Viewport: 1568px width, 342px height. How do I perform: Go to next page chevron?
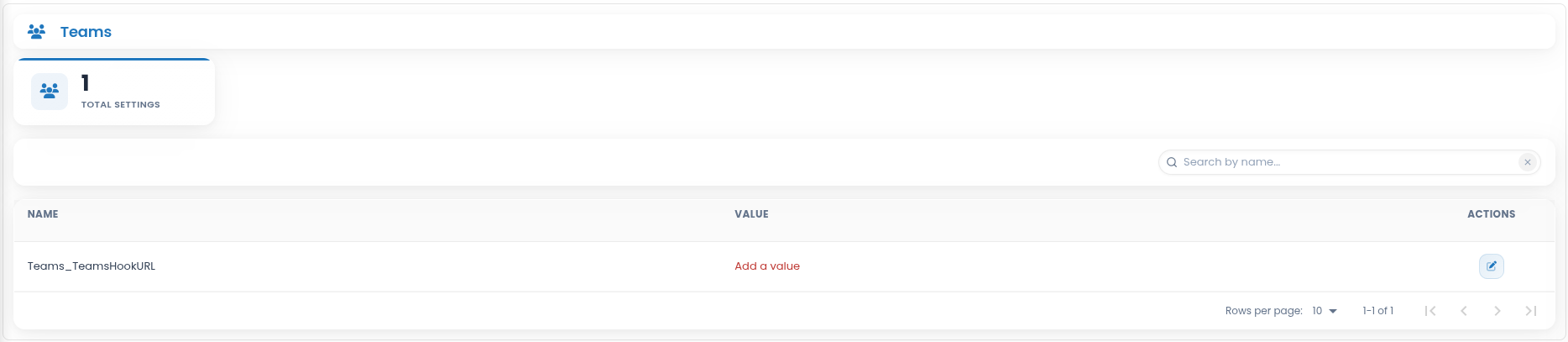(1497, 311)
